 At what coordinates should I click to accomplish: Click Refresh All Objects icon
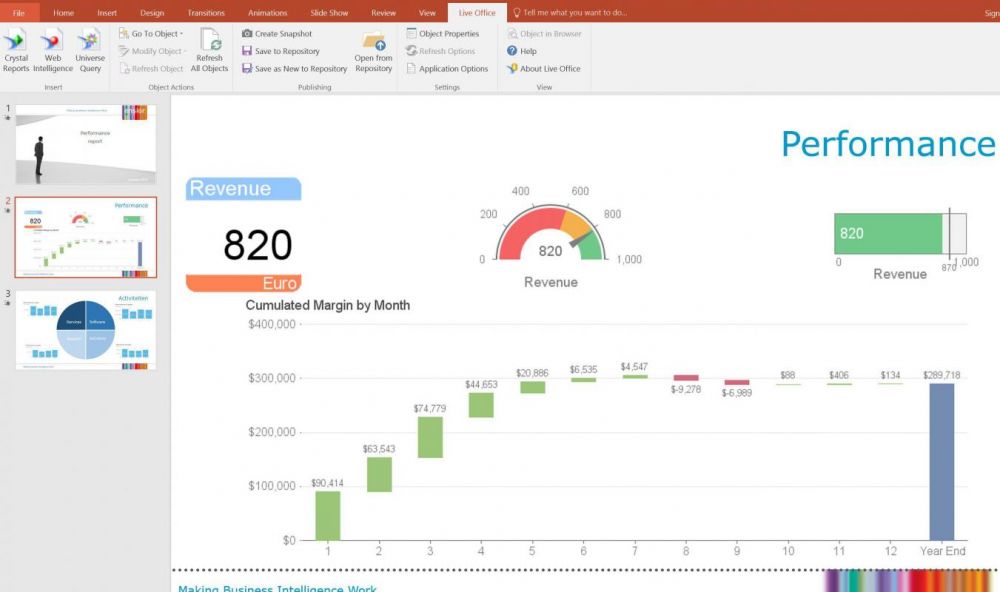point(209,41)
